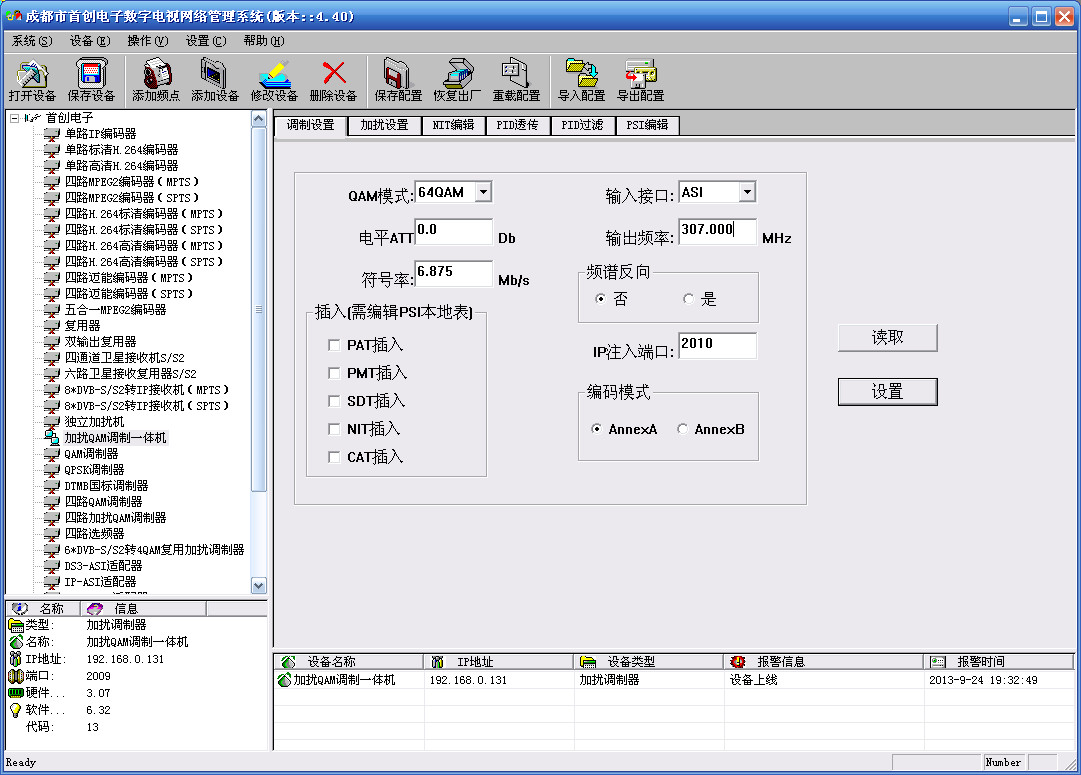Image resolution: width=1081 pixels, height=775 pixels.
Task: Click the 软件 lightbulb icon in info panel
Action: click(15, 709)
